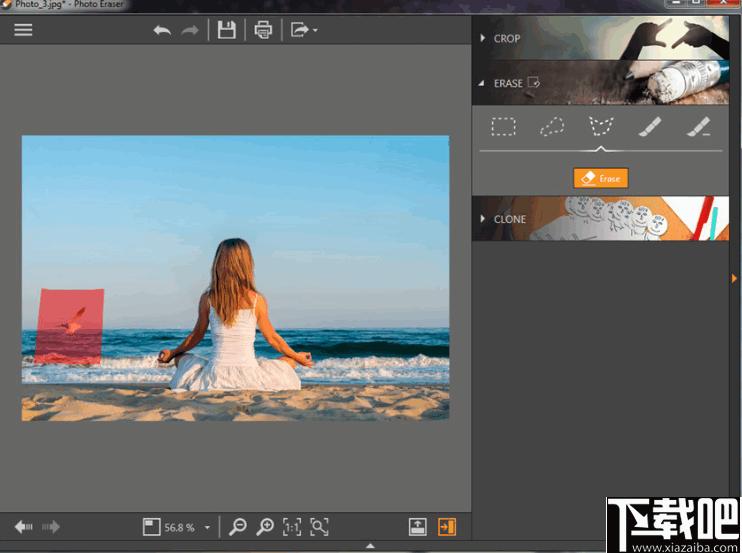Zoom in with the plus magnifier
The width and height of the screenshot is (742, 553).
pos(265,527)
